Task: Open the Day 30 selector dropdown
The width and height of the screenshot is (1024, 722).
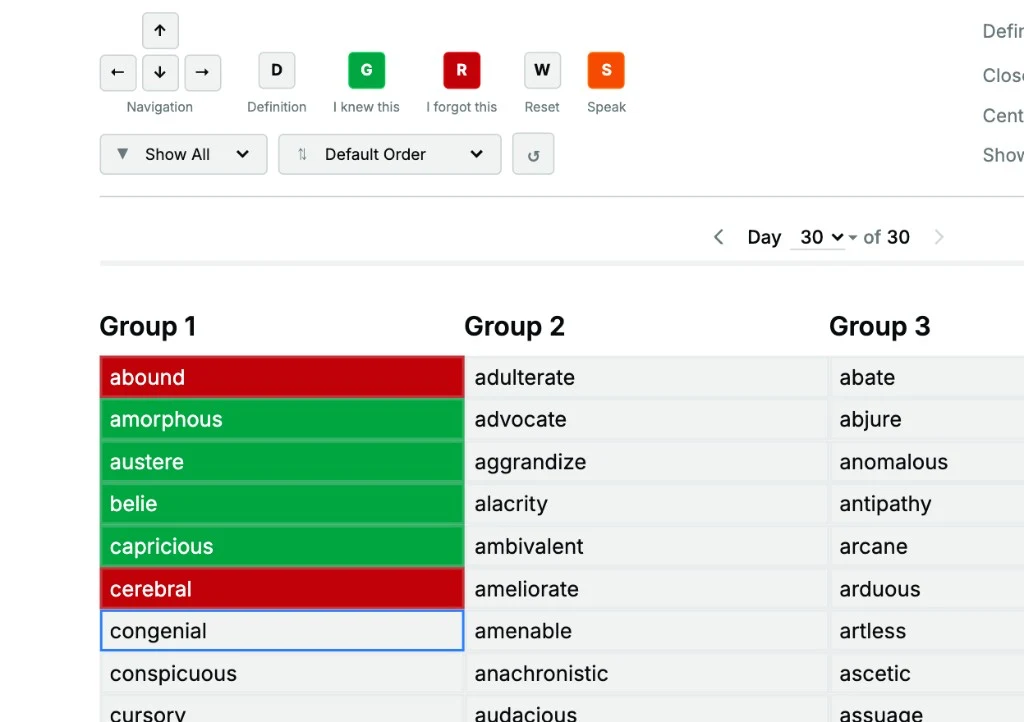Action: coord(822,237)
